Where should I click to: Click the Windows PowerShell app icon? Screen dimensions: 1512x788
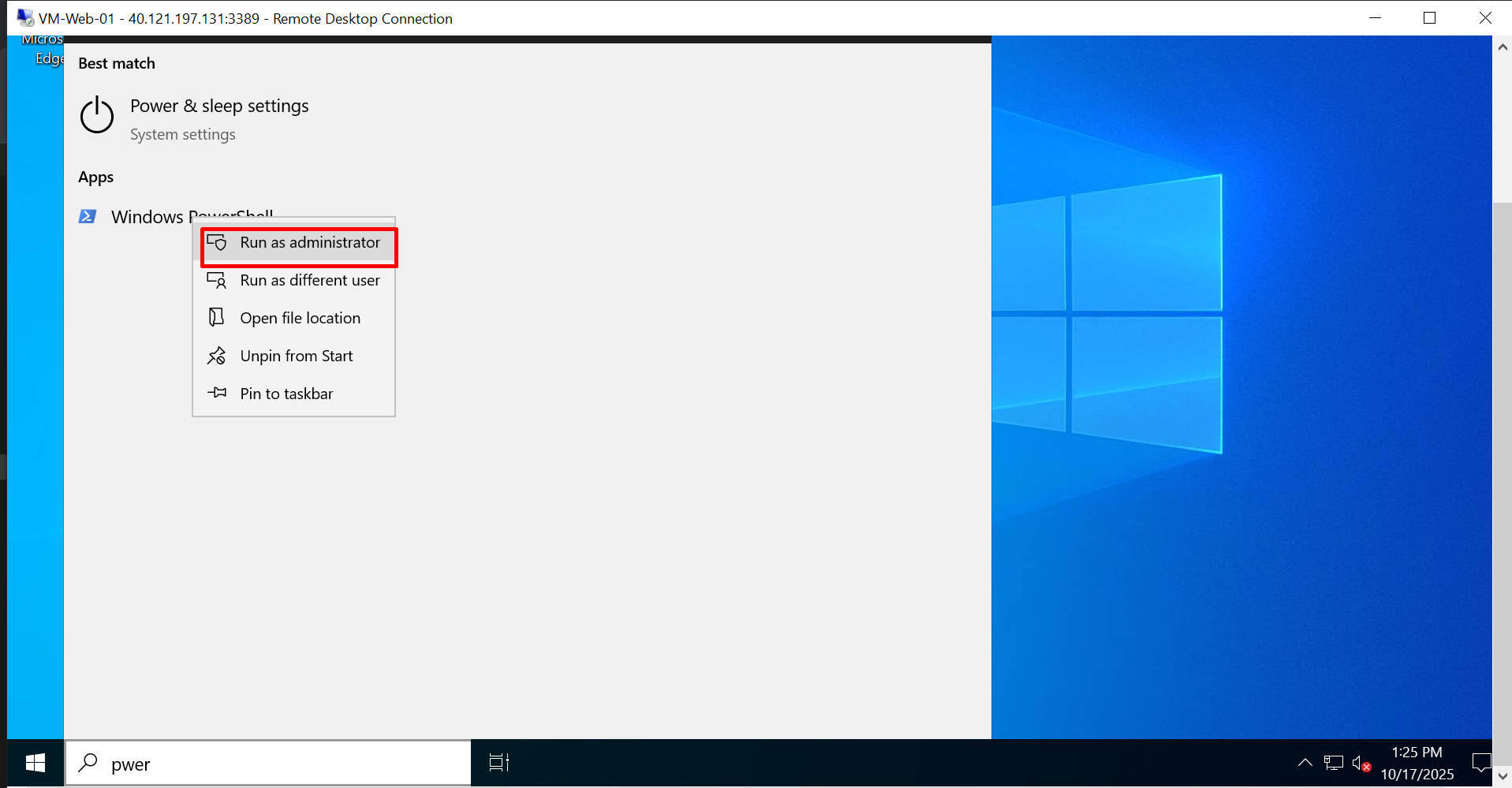point(88,216)
